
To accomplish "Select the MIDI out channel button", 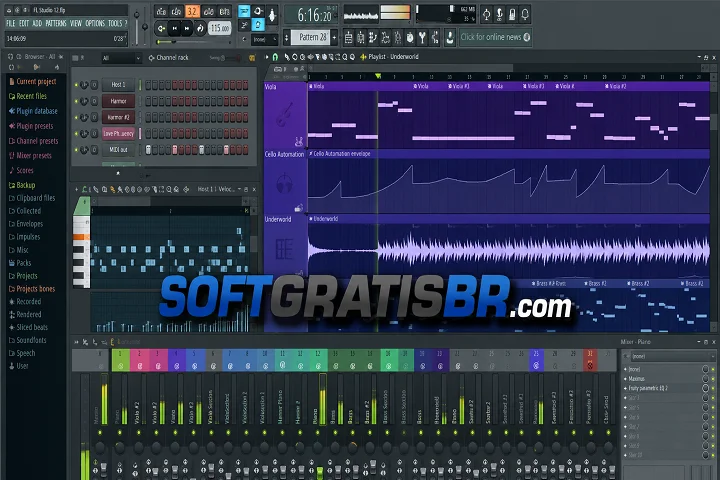I will click(118, 149).
